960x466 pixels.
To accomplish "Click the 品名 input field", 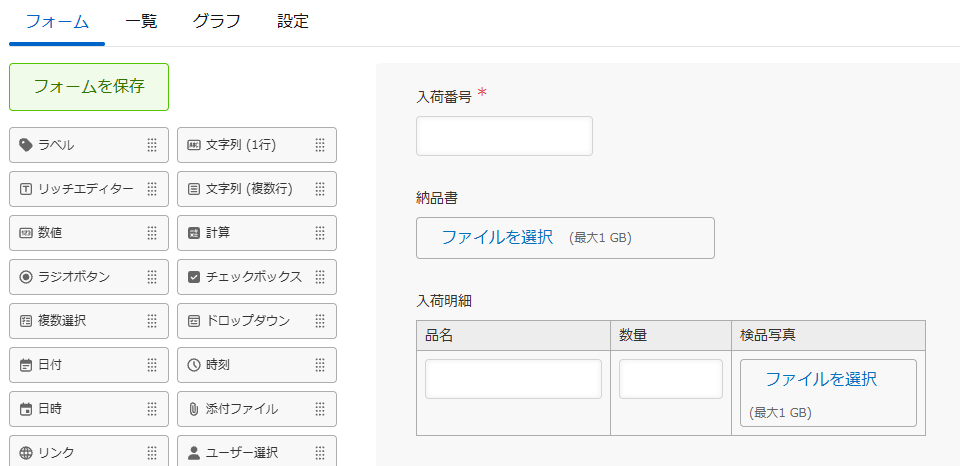I will pyautogui.click(x=513, y=379).
